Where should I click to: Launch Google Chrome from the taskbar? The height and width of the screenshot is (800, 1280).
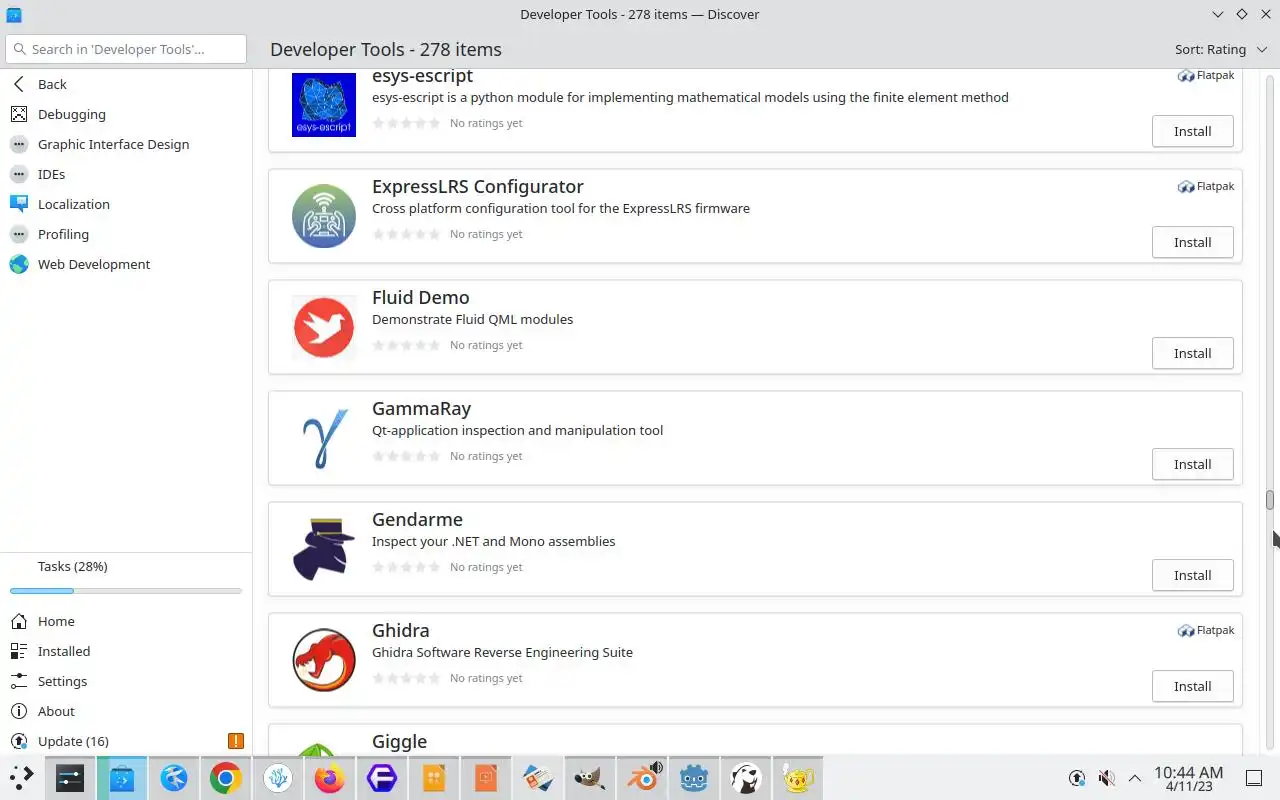[x=226, y=778]
